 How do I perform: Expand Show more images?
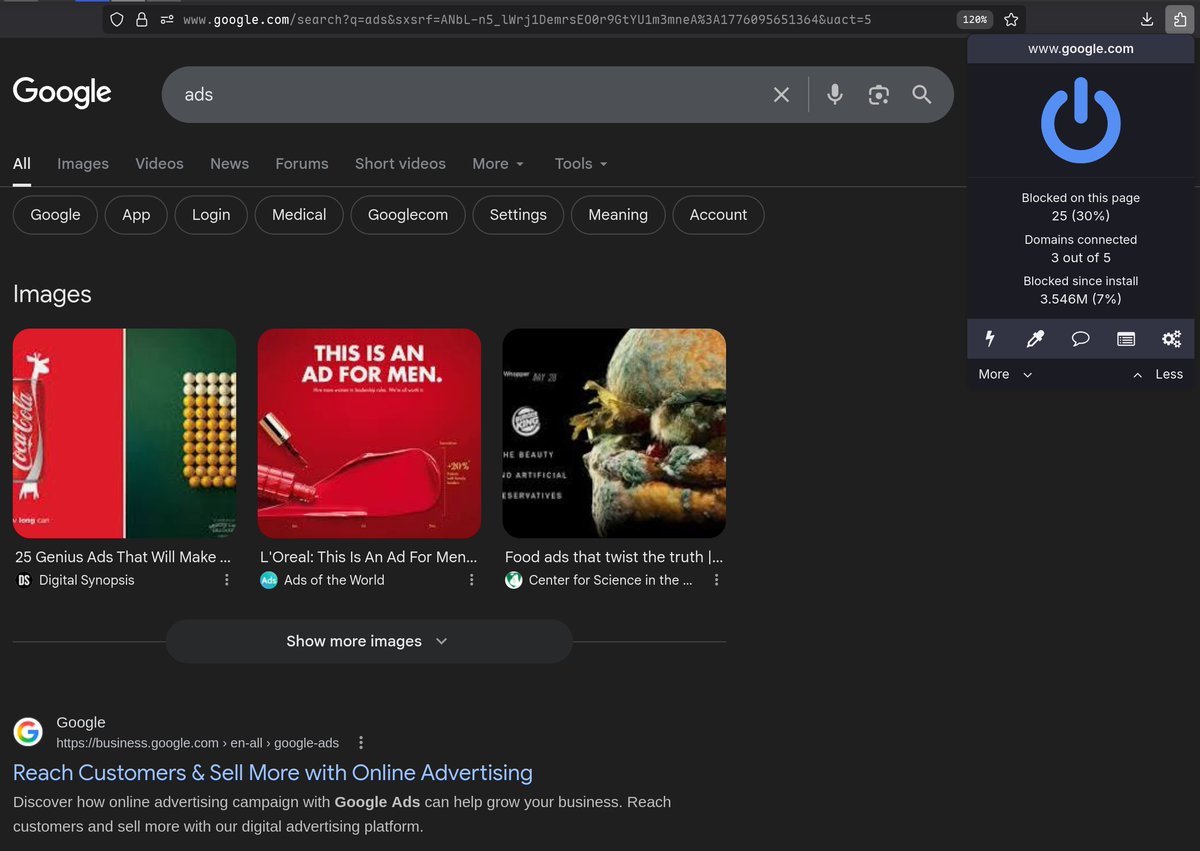[369, 641]
